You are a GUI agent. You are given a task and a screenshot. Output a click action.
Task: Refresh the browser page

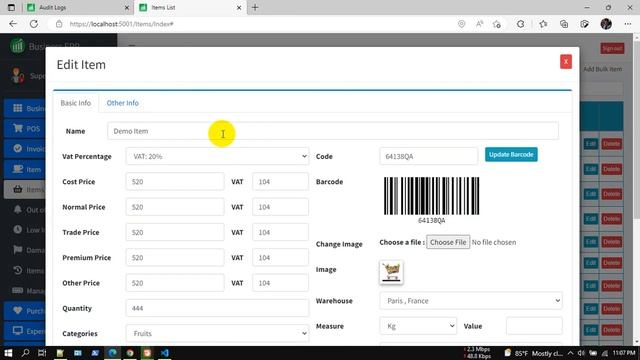coord(34,24)
